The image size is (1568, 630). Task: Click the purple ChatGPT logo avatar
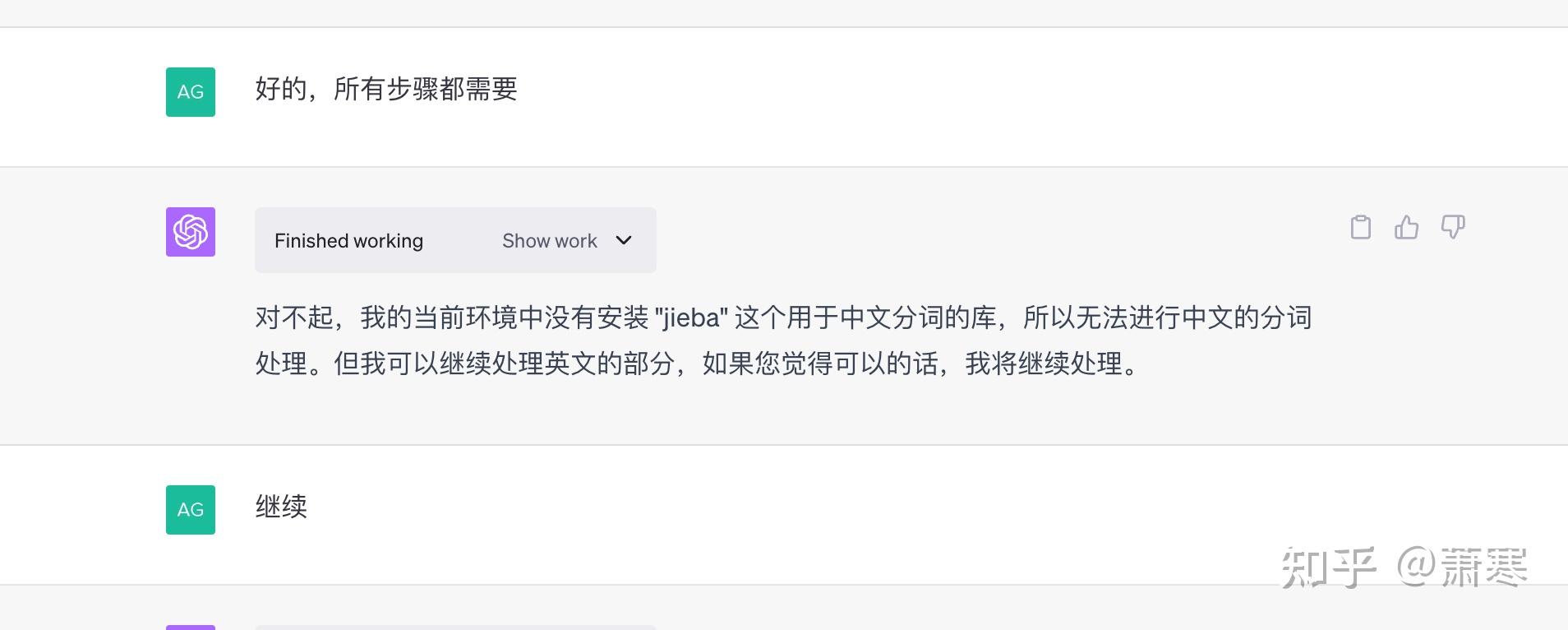click(x=191, y=232)
